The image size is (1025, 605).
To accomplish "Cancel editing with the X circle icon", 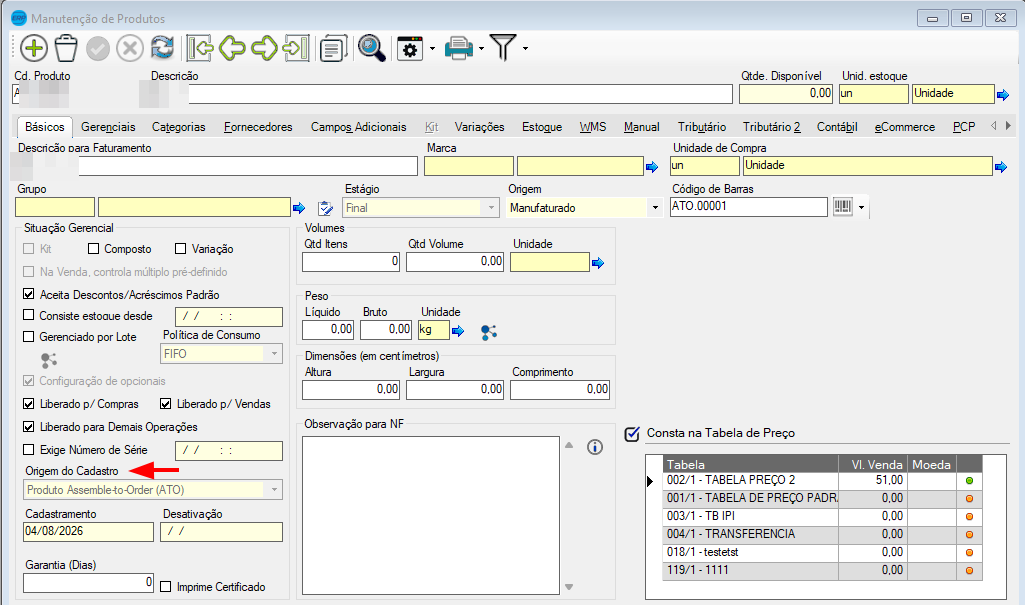I will 130,48.
